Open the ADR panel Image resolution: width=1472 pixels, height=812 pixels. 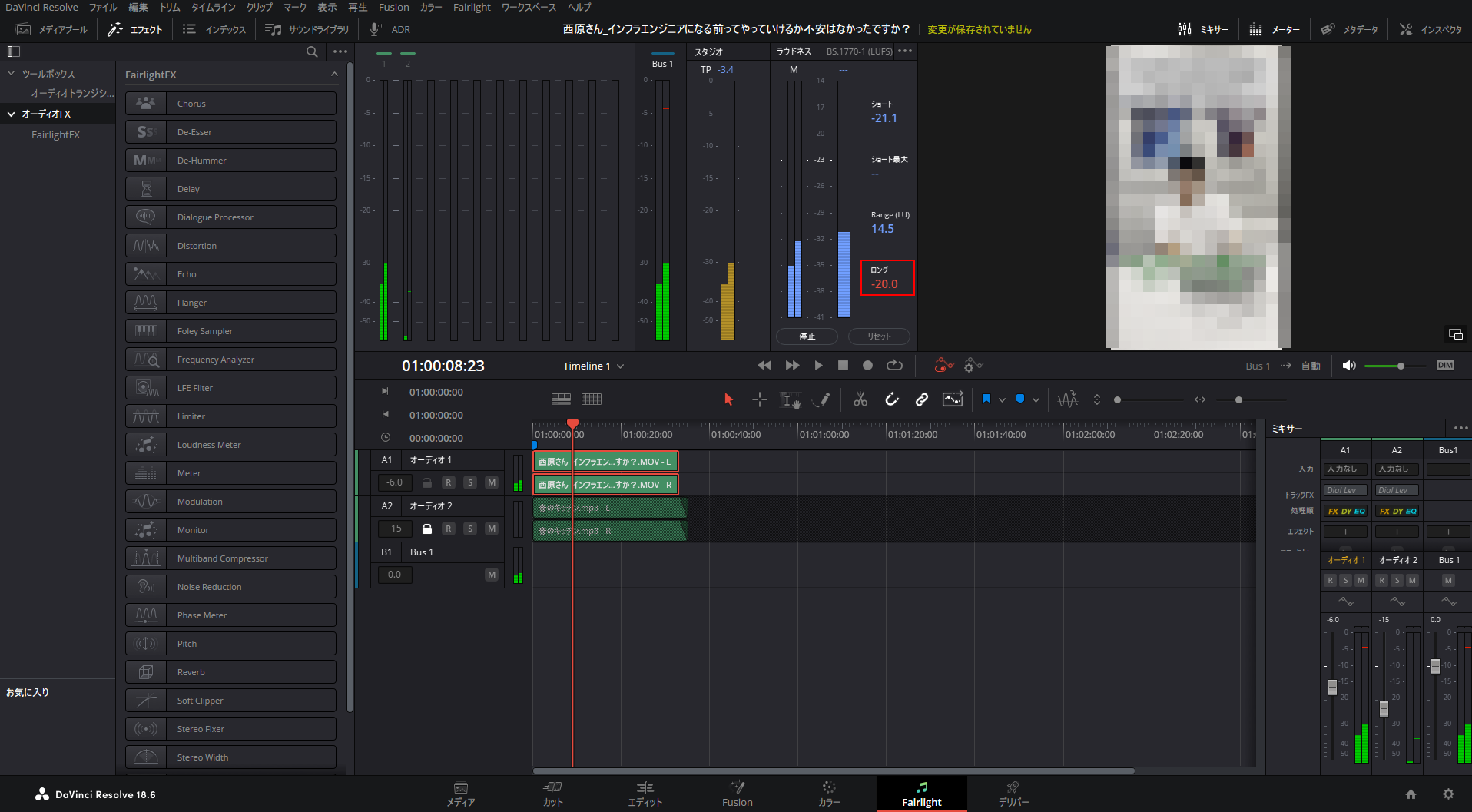tap(390, 29)
